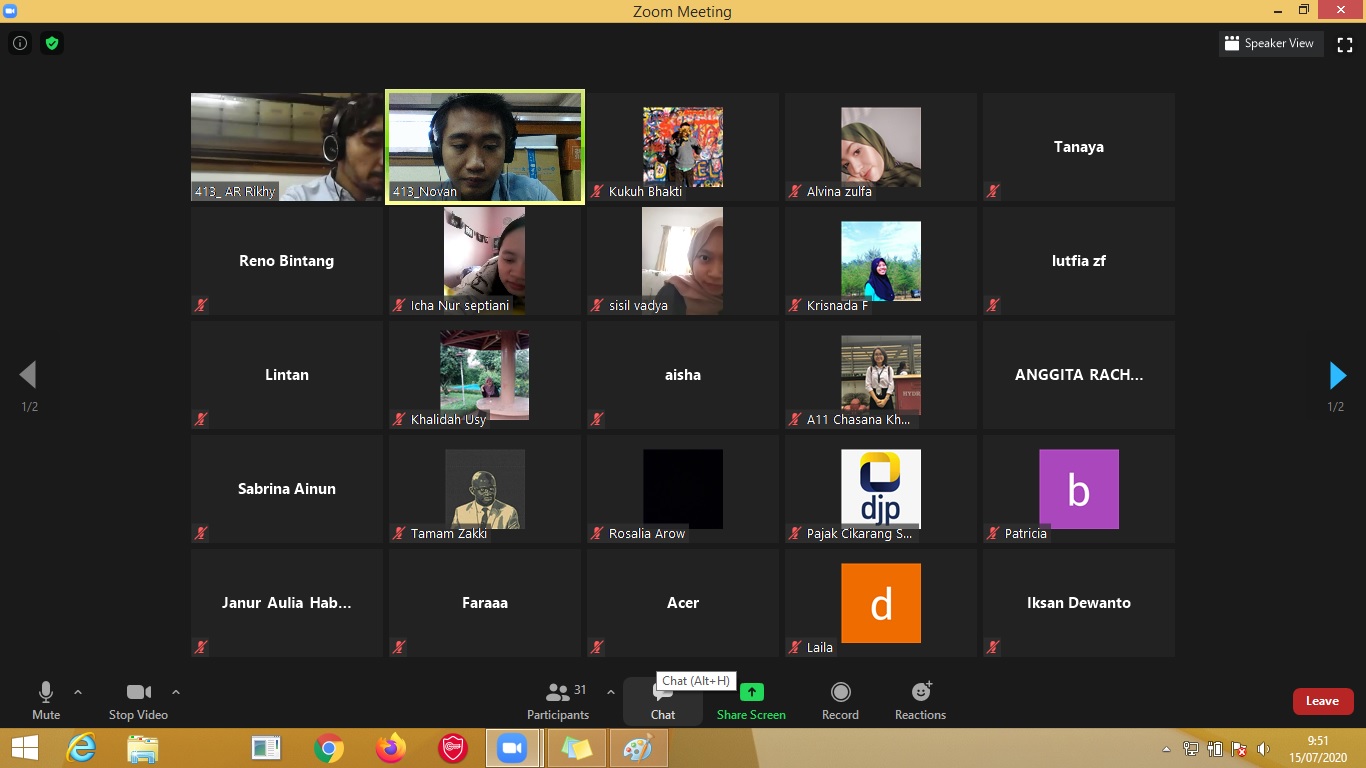Image resolution: width=1366 pixels, height=768 pixels.
Task: Select the Pajak Cikarang djp tile
Action: point(880,488)
